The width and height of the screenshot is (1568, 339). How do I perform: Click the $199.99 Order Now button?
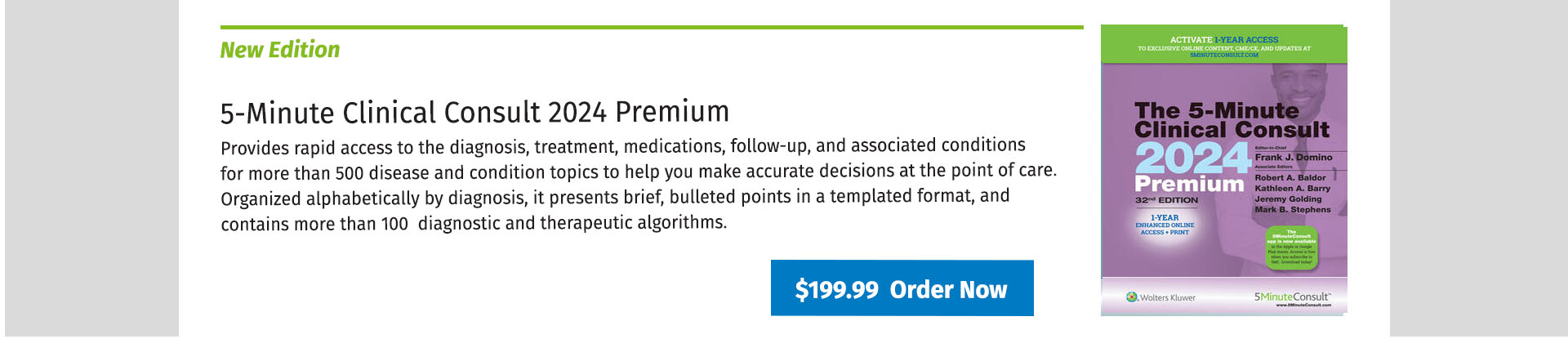902,288
